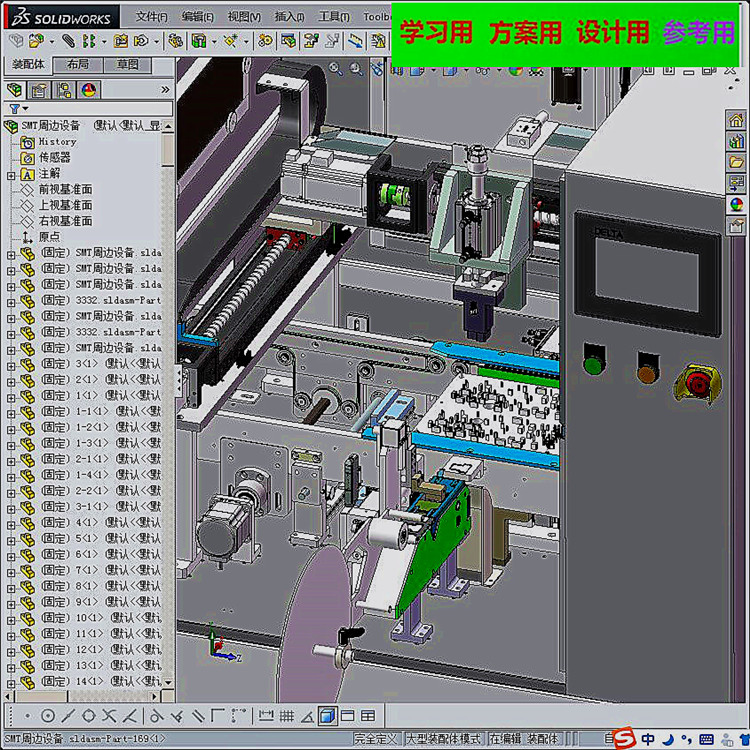Toggle the point snap option in bottom toolbar
The width and height of the screenshot is (750, 750).
click(x=28, y=716)
